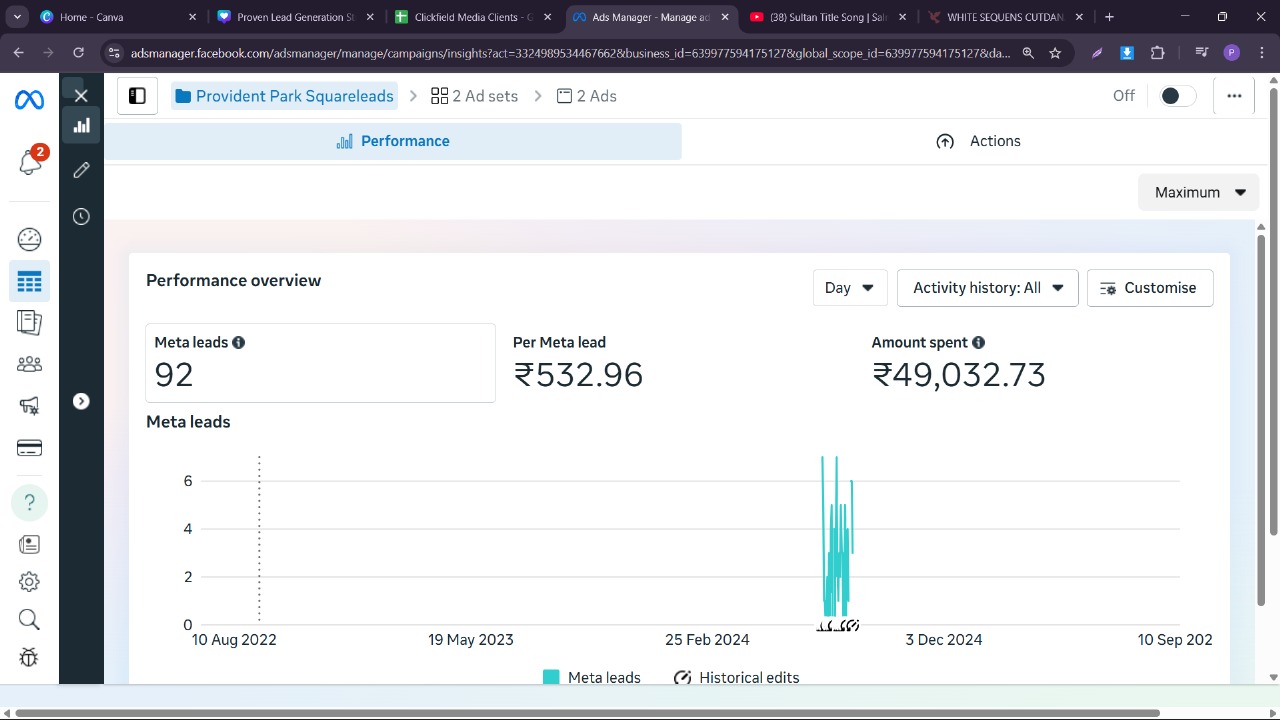
Task: Open the pencil edit icon in side panel
Action: point(81,170)
